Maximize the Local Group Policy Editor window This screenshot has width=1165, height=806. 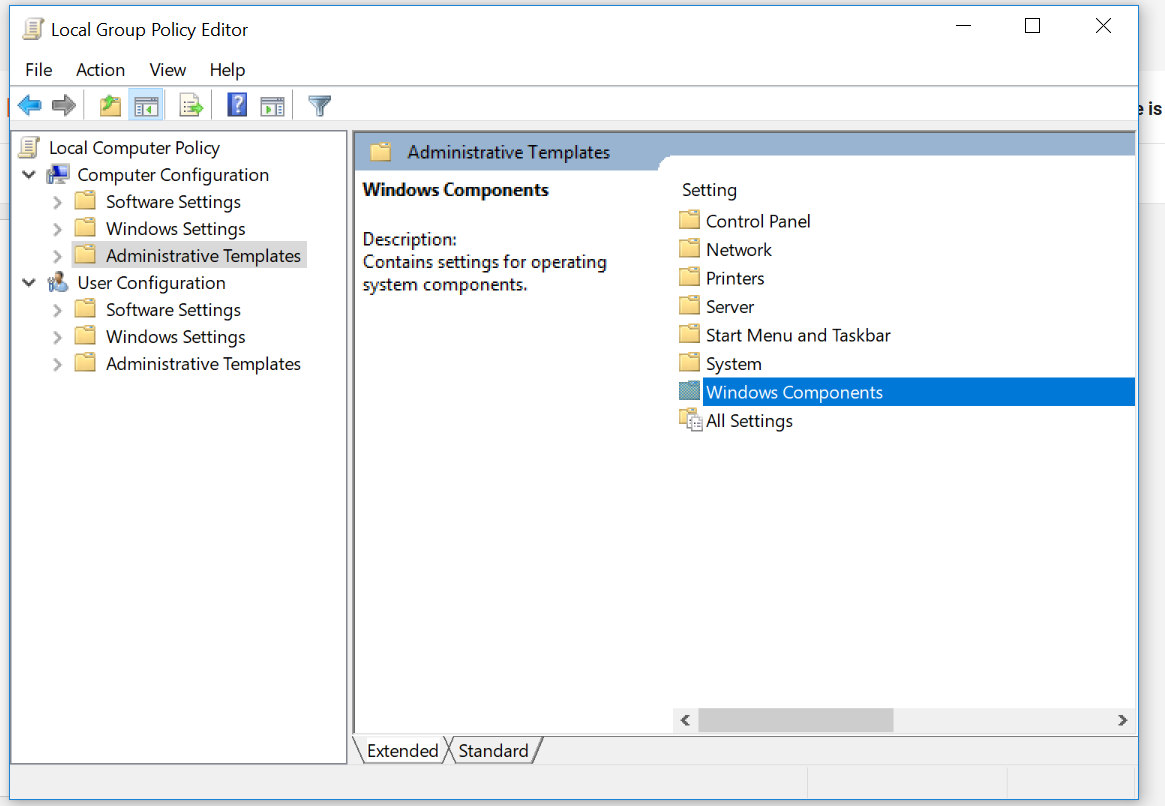(1032, 26)
